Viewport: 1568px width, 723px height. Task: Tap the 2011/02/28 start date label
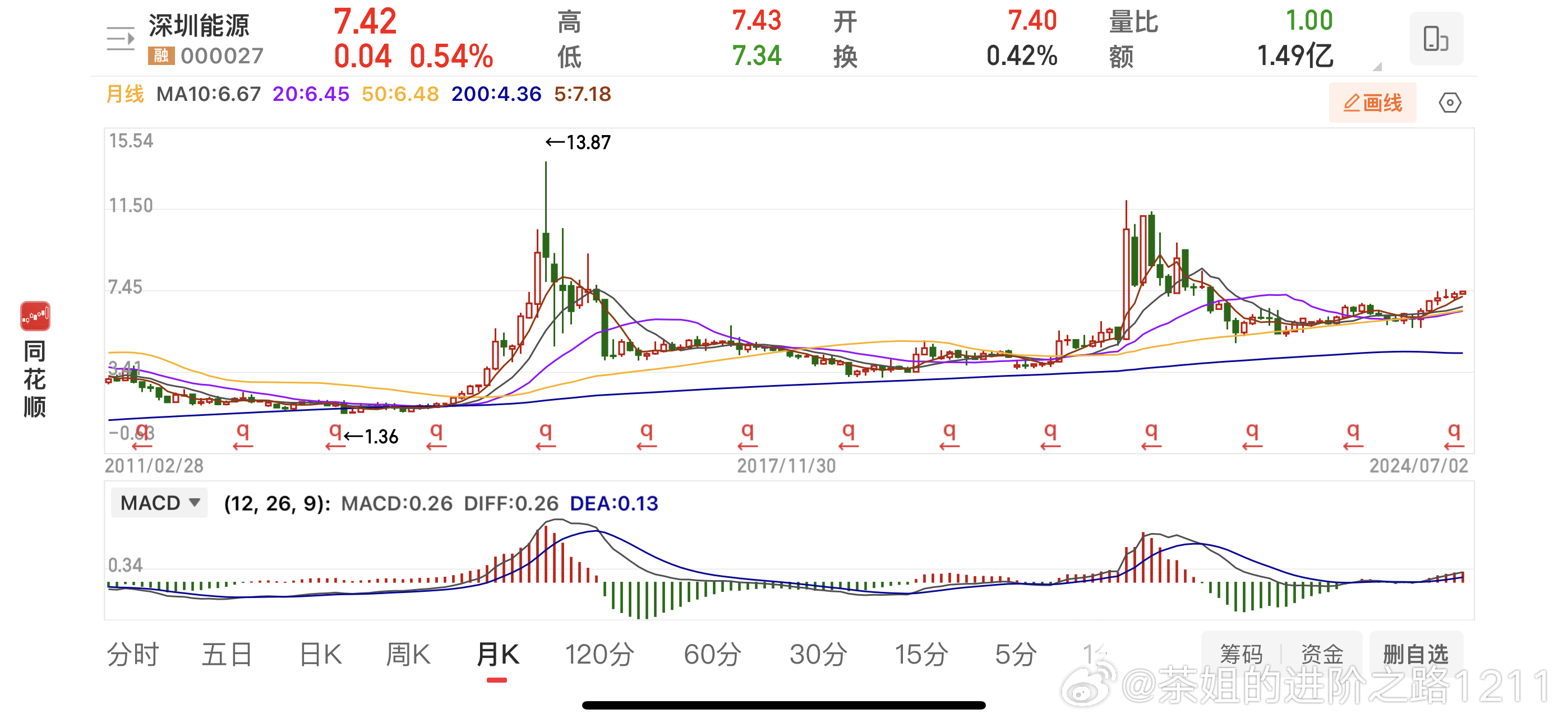pyautogui.click(x=154, y=466)
